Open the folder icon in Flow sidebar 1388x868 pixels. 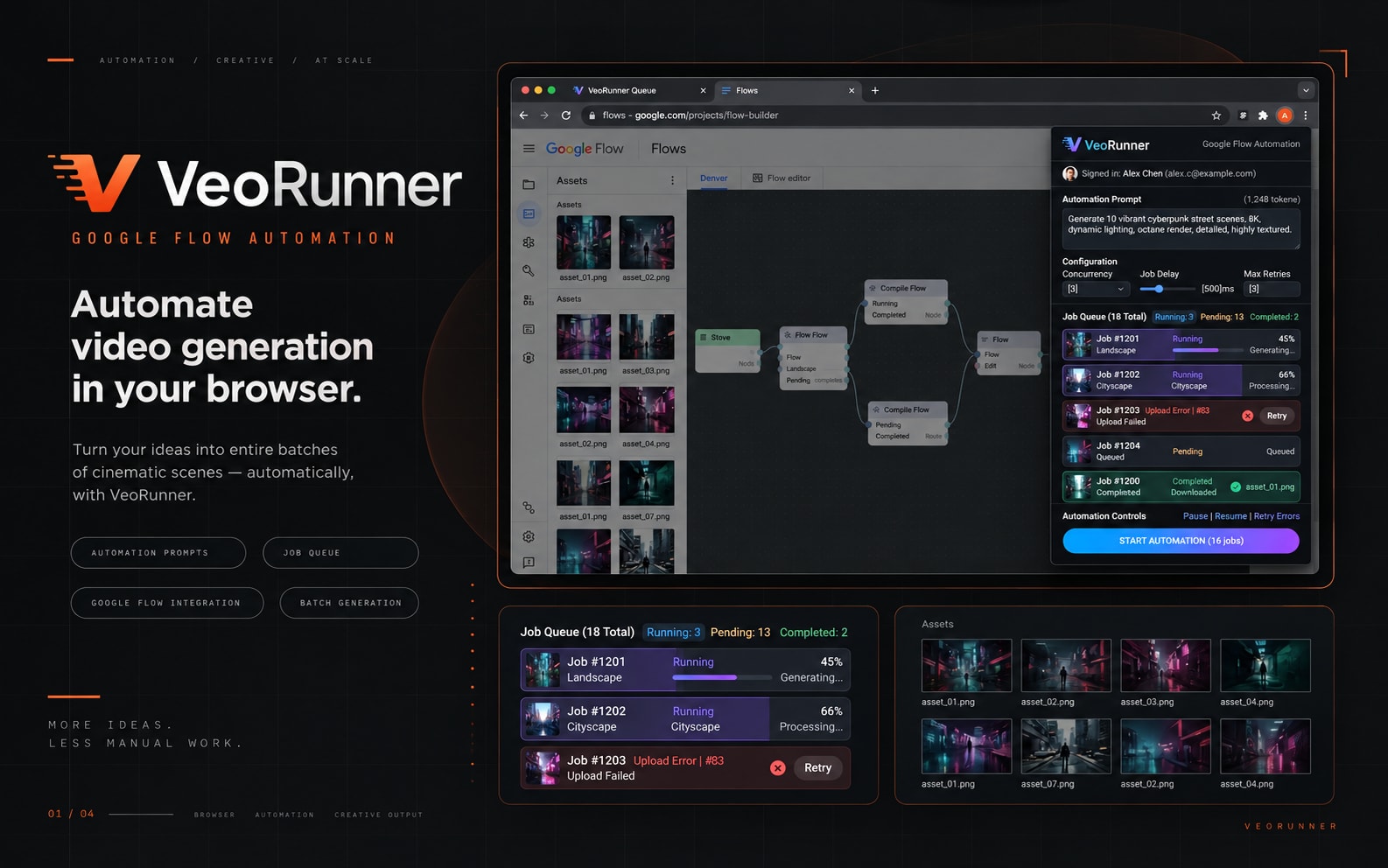pyautogui.click(x=529, y=185)
